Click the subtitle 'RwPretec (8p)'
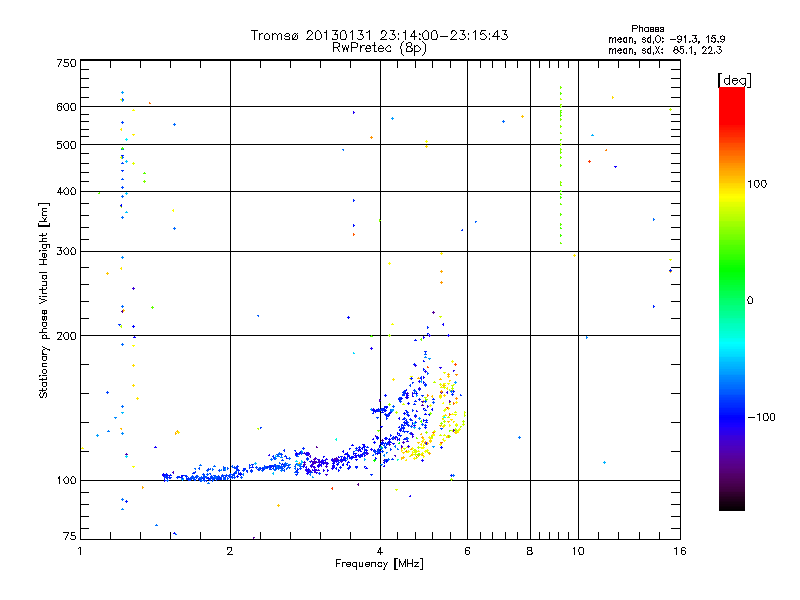The height and width of the screenshot is (600, 800). (379, 48)
